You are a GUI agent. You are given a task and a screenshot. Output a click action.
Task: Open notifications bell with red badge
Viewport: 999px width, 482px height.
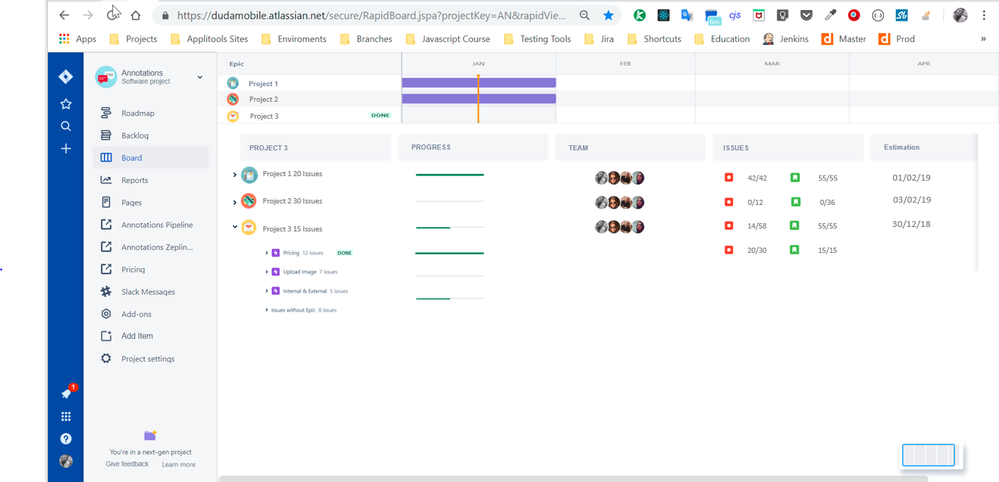coord(67,392)
